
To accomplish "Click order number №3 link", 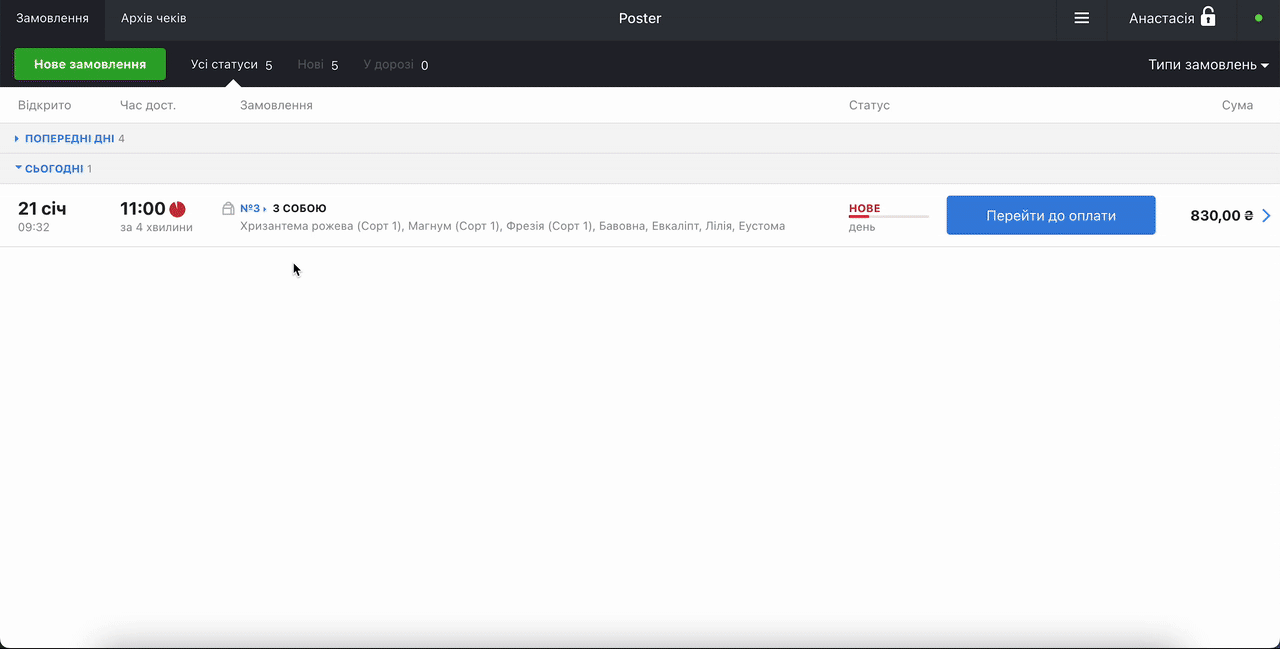I will click(251, 209).
